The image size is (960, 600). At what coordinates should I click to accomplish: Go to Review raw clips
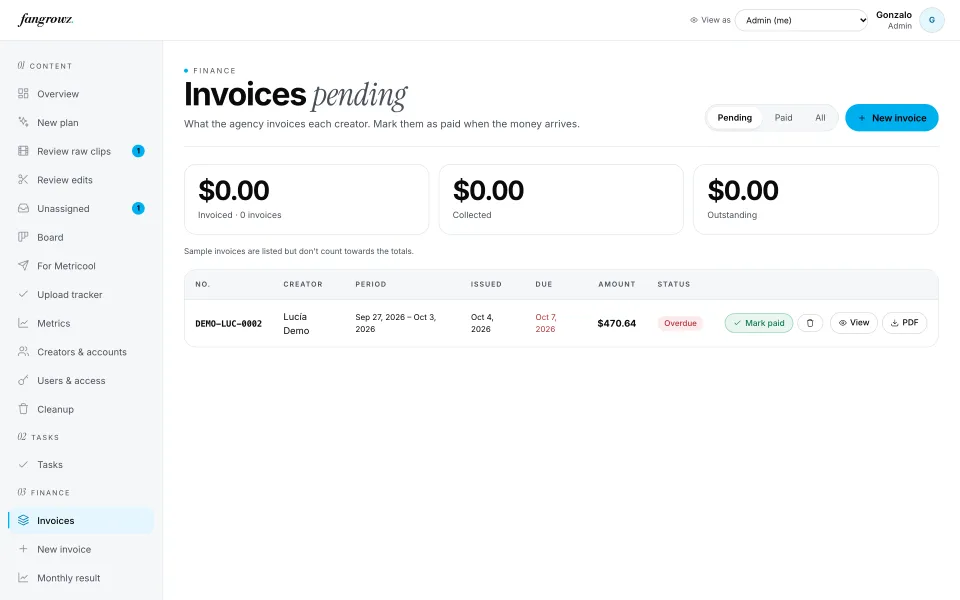[81, 151]
